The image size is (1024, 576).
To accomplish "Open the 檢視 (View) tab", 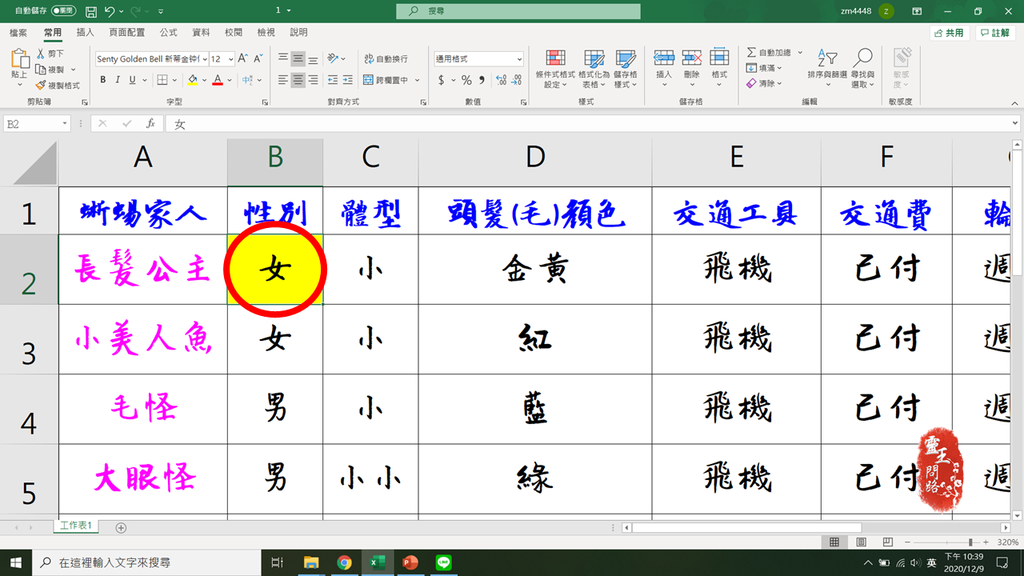I will pyautogui.click(x=266, y=32).
